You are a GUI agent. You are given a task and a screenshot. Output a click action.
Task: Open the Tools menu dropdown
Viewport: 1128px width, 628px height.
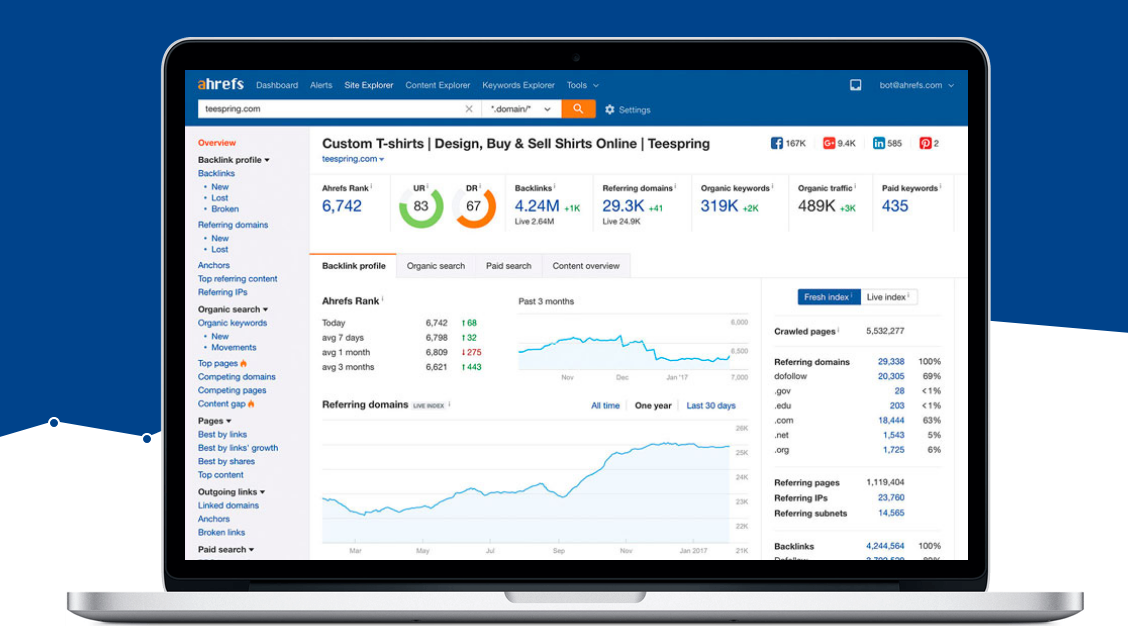583,85
